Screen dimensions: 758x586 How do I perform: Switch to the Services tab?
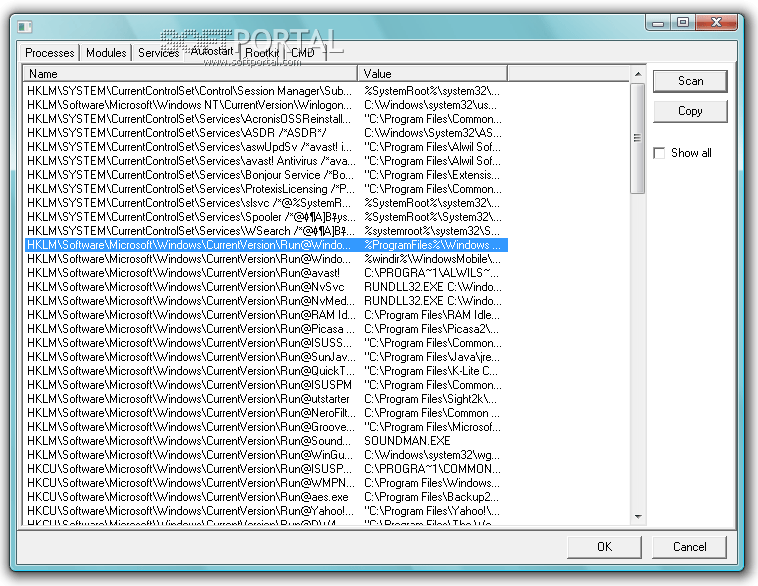click(159, 53)
